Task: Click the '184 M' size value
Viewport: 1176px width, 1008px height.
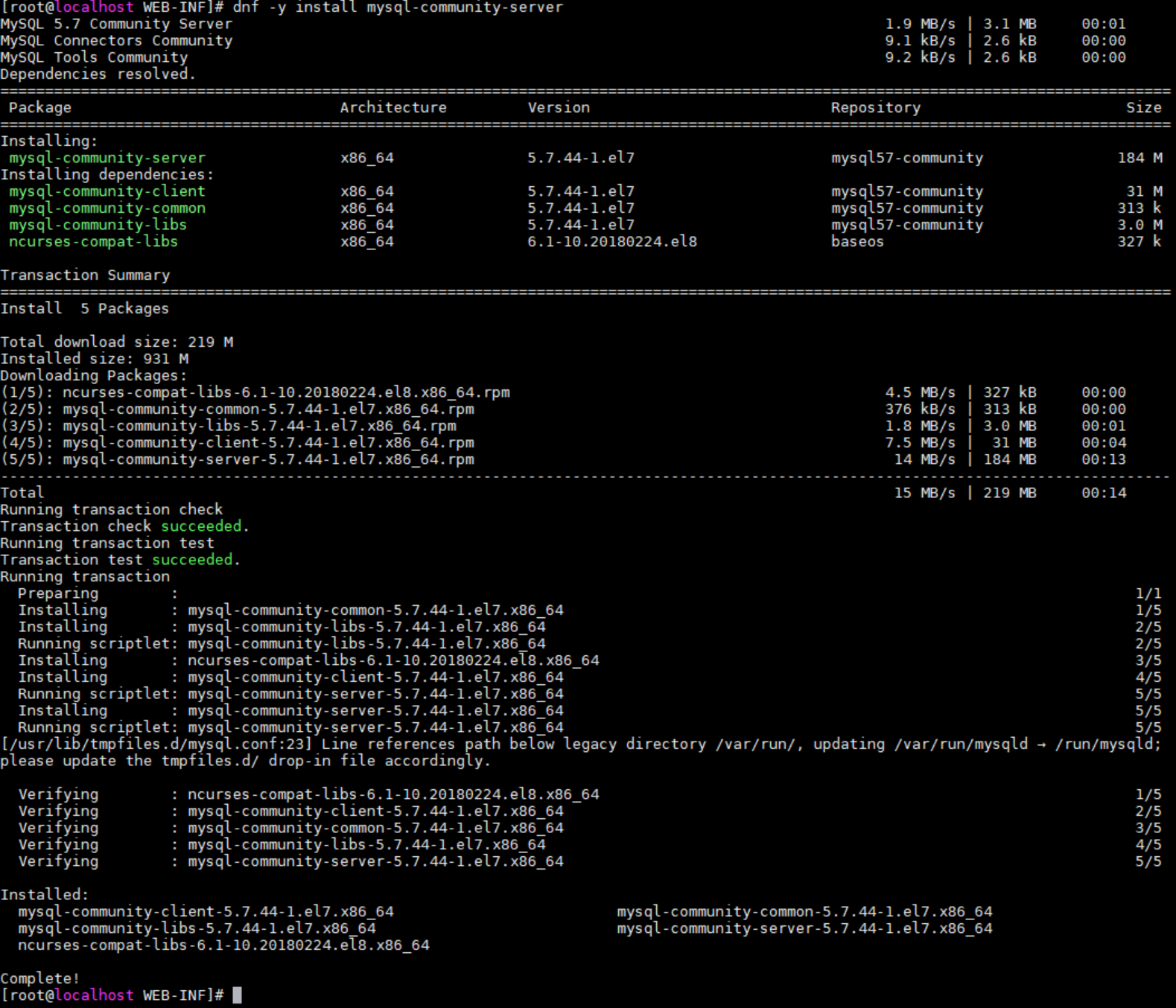Action: point(1140,158)
